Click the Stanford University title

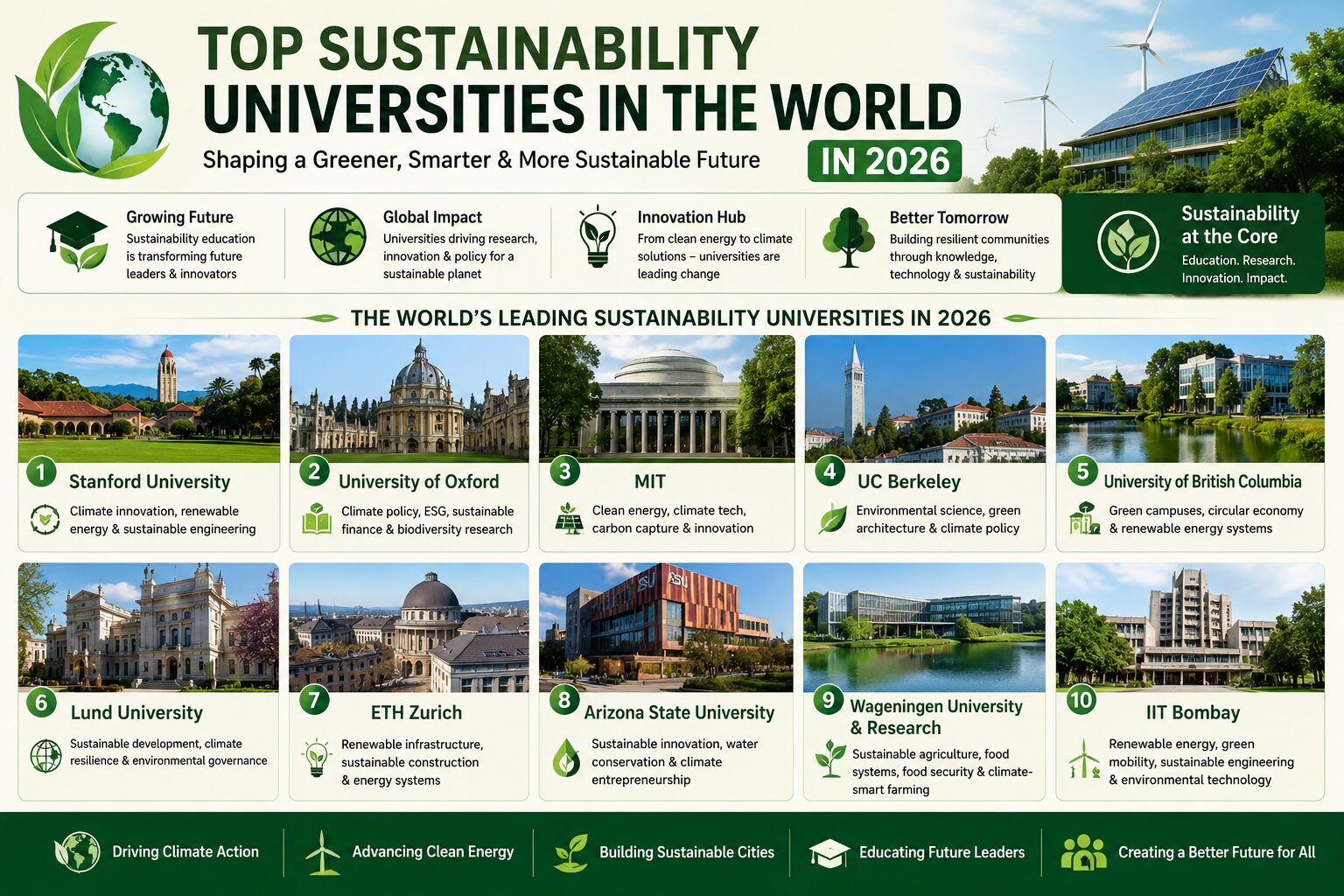(150, 482)
